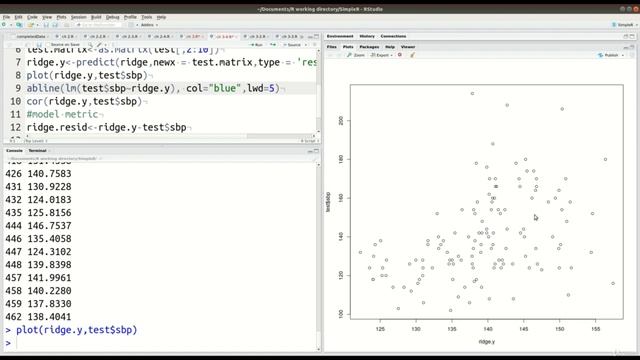Open the Session menu
Screen dimensions: 640x360
pos(78,17)
